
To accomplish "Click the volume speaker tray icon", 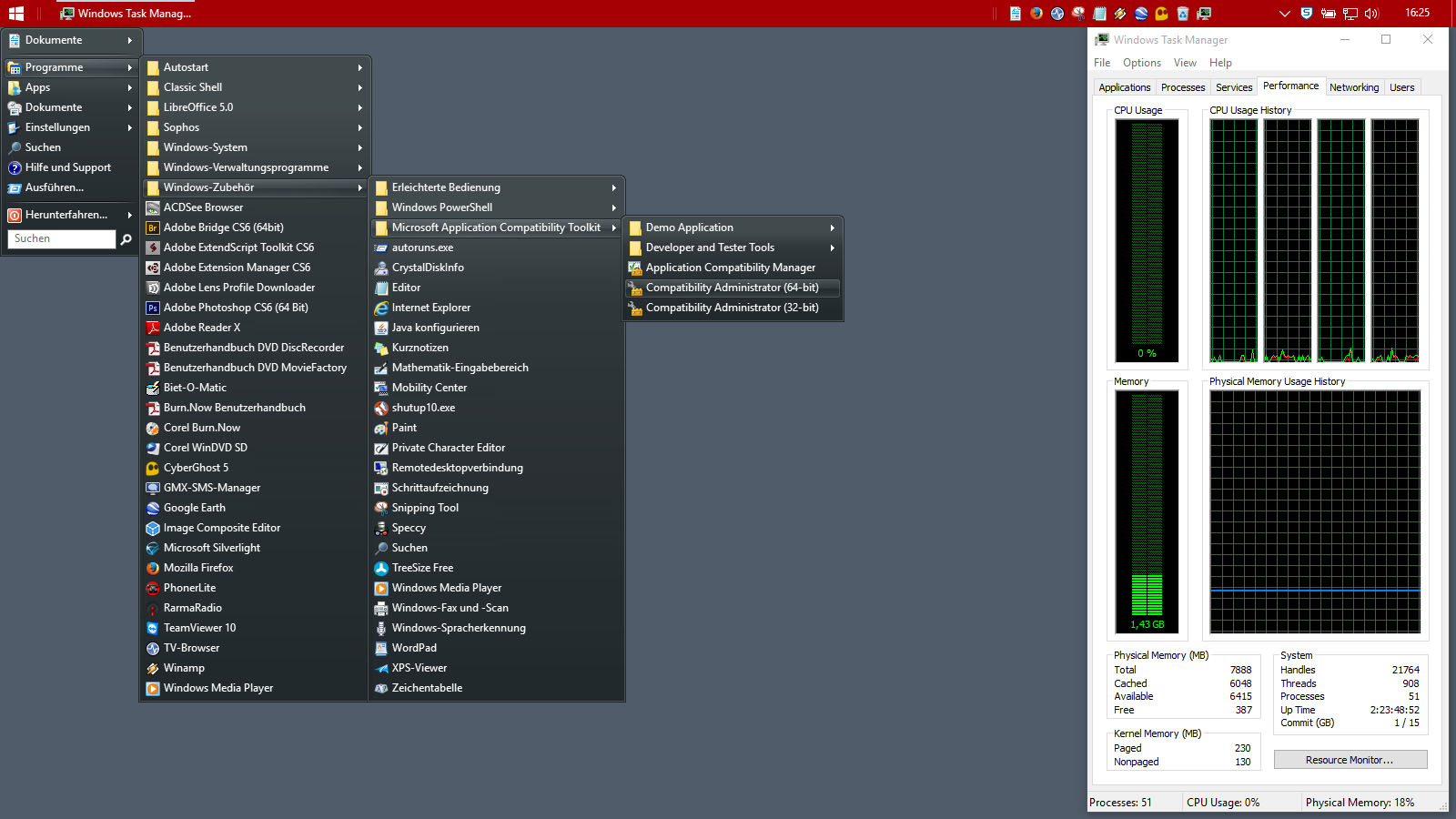I will [x=1371, y=14].
